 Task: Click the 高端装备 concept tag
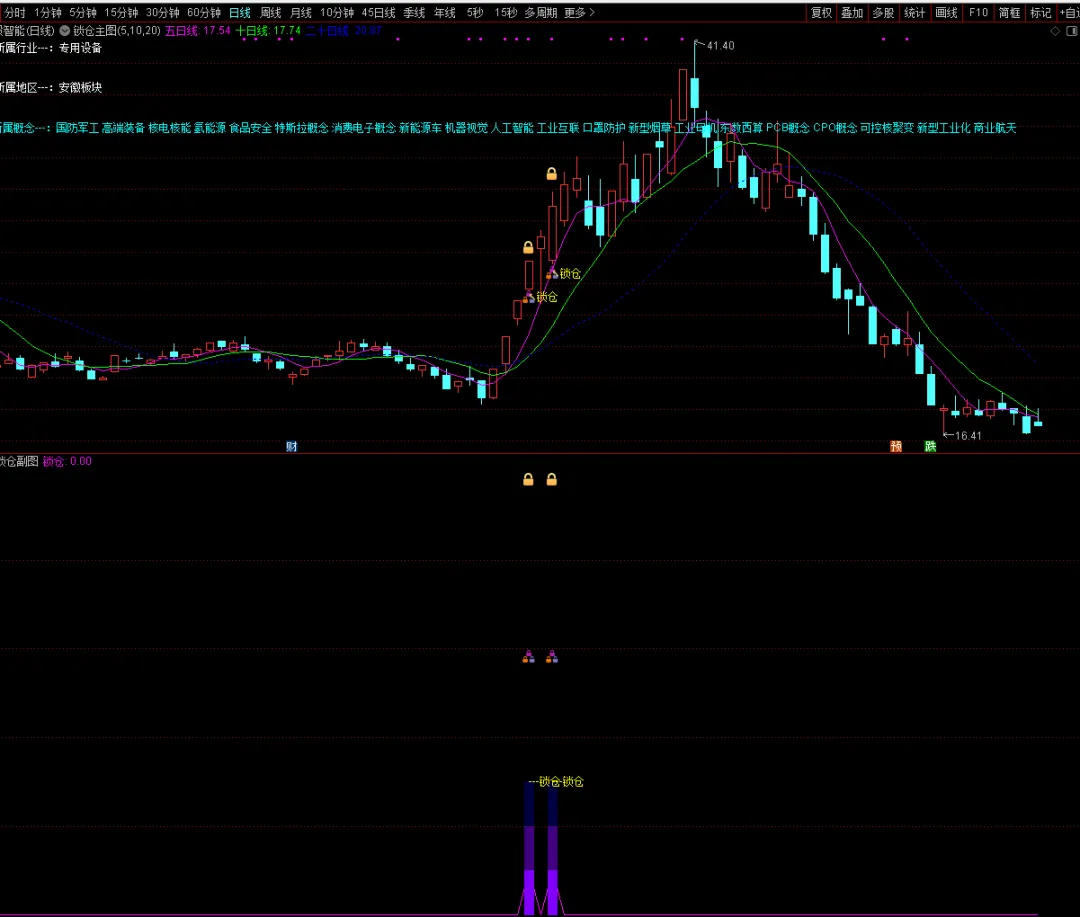tap(123, 127)
